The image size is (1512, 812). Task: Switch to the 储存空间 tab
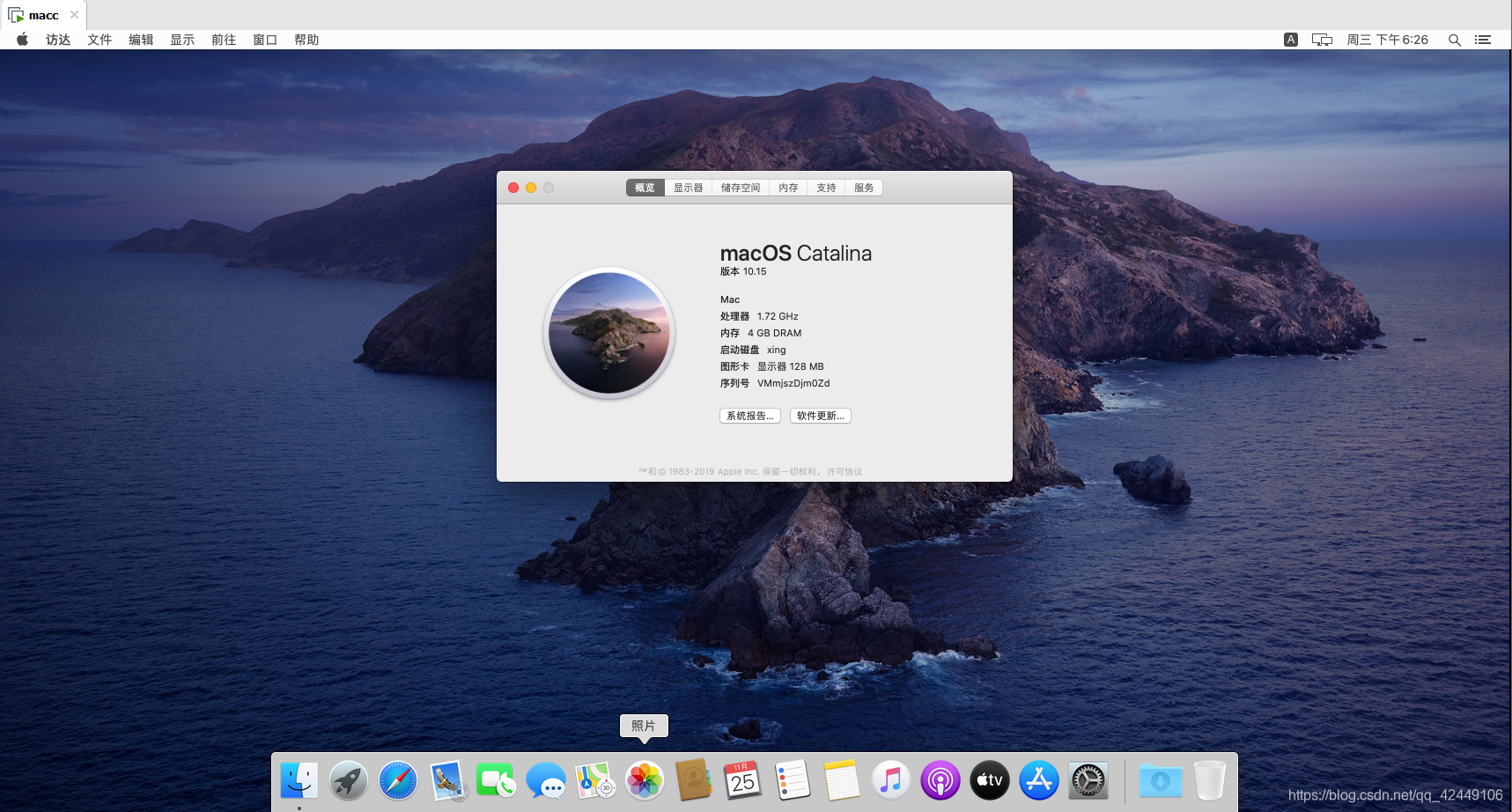point(741,188)
